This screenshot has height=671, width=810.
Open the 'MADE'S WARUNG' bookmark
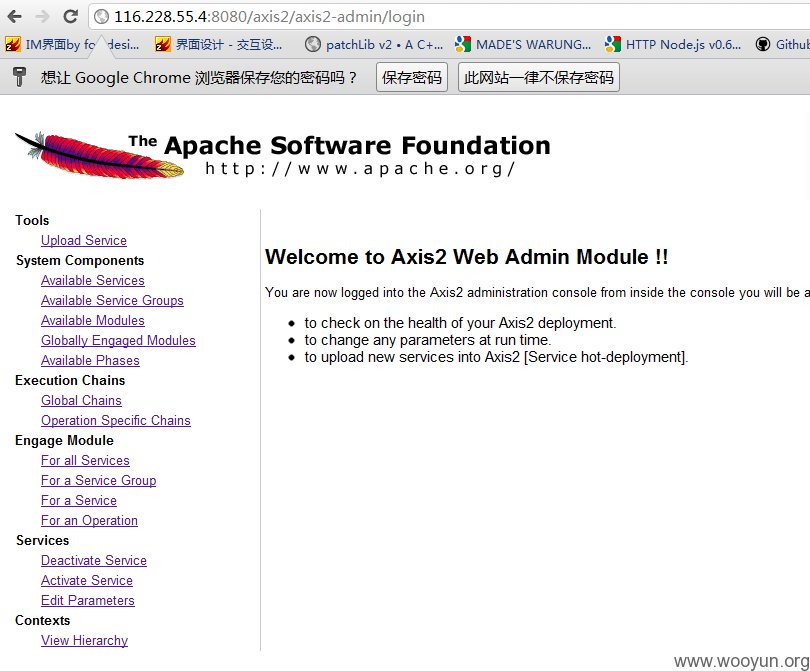coord(523,44)
